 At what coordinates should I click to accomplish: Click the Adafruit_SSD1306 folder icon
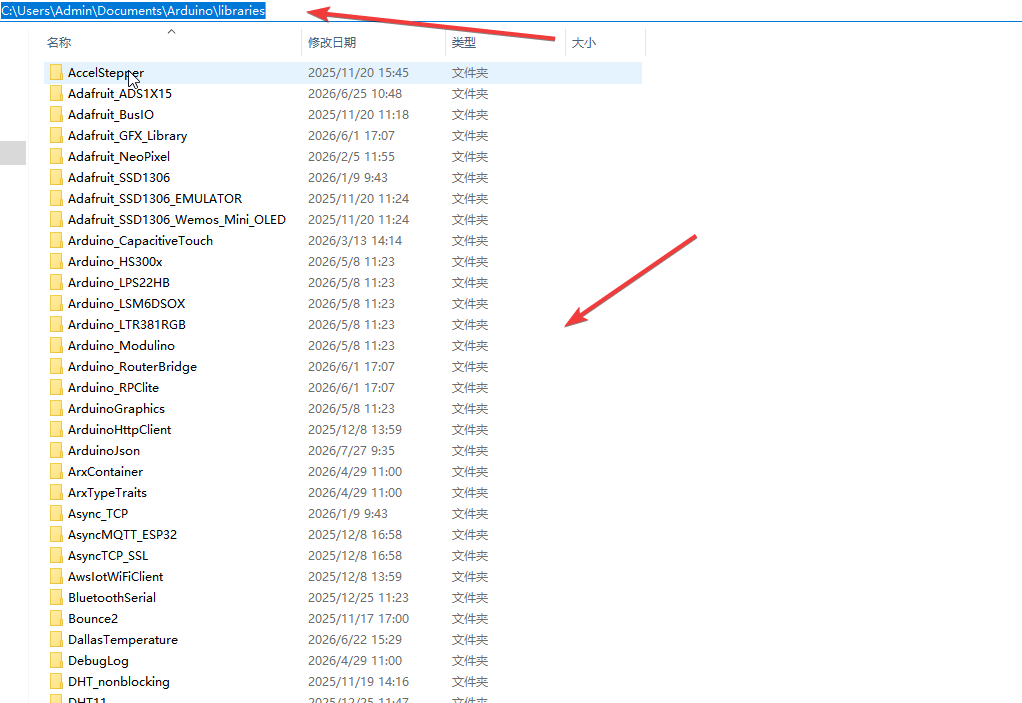tap(57, 177)
